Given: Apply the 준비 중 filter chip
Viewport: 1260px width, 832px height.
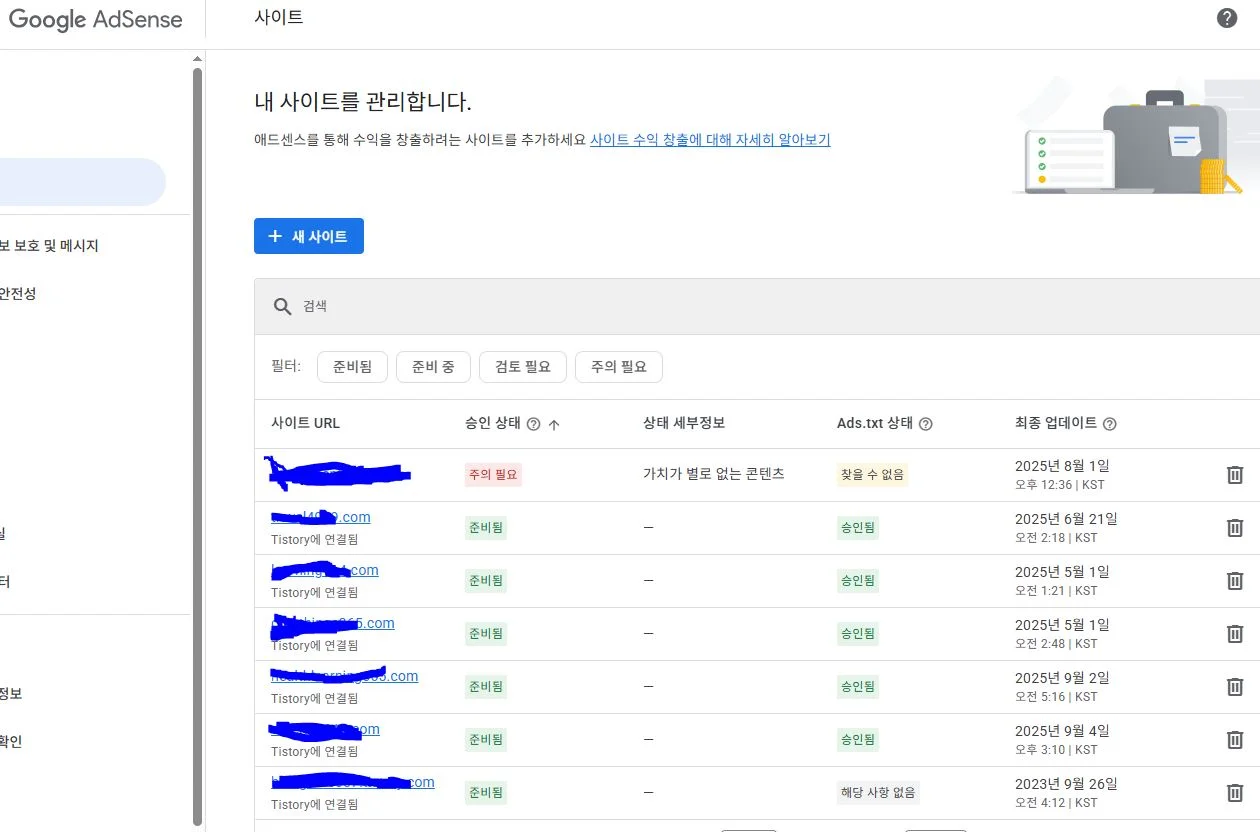Looking at the screenshot, I should (x=433, y=367).
